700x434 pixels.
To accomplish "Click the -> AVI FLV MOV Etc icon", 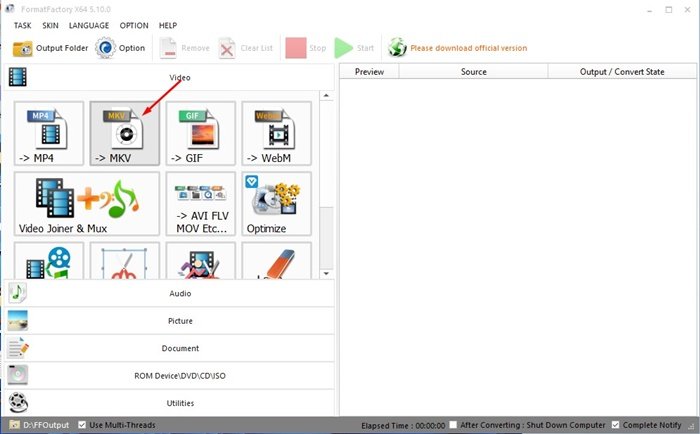I will click(x=200, y=203).
